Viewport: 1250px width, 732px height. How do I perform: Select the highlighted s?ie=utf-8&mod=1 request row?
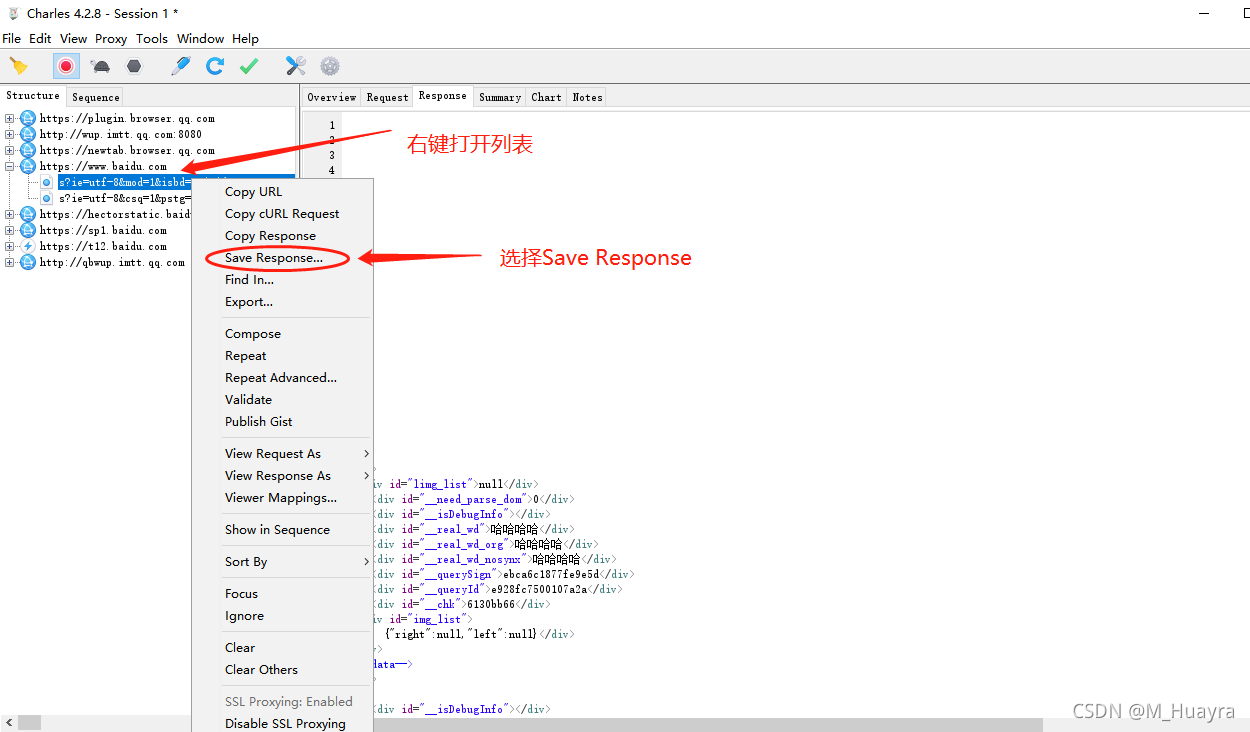[124, 182]
